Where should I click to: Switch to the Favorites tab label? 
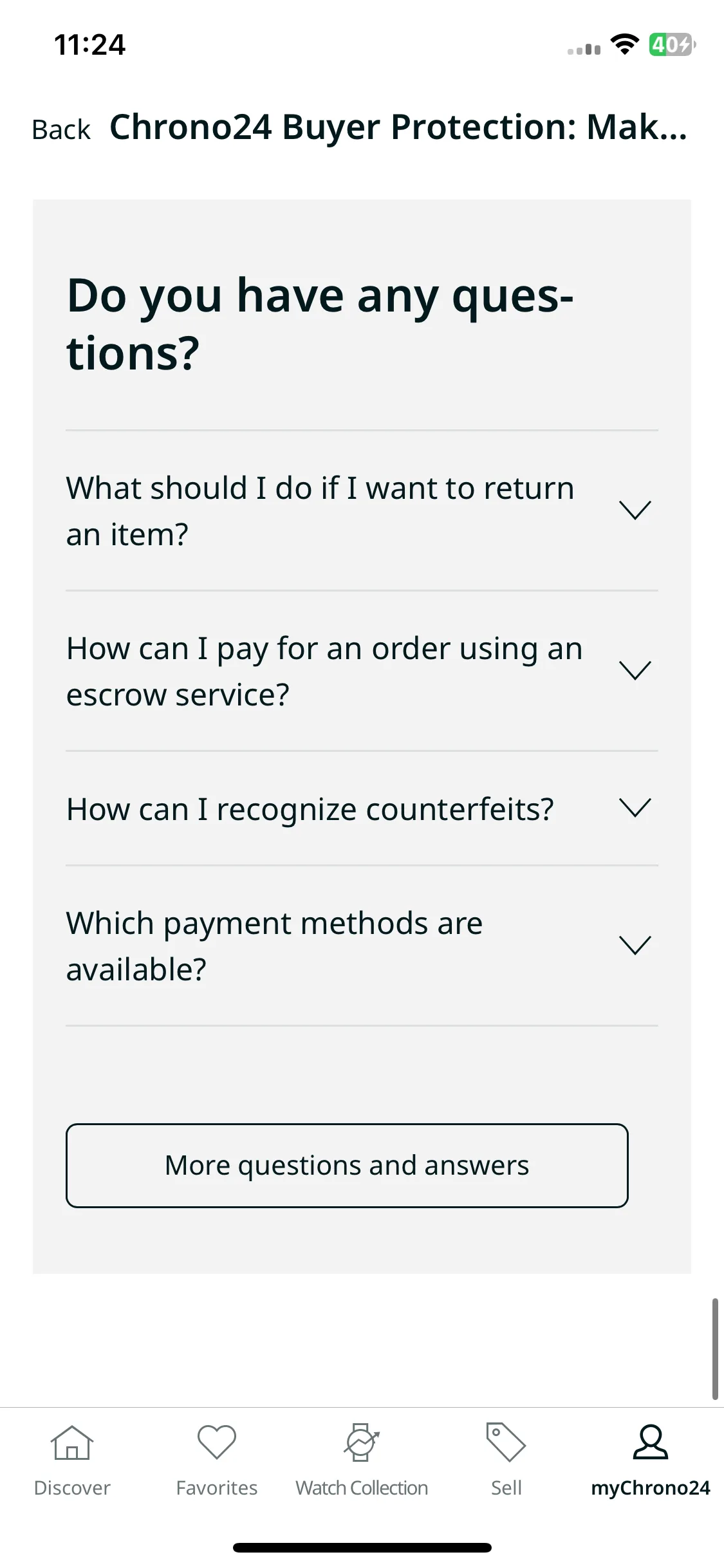217,1488
